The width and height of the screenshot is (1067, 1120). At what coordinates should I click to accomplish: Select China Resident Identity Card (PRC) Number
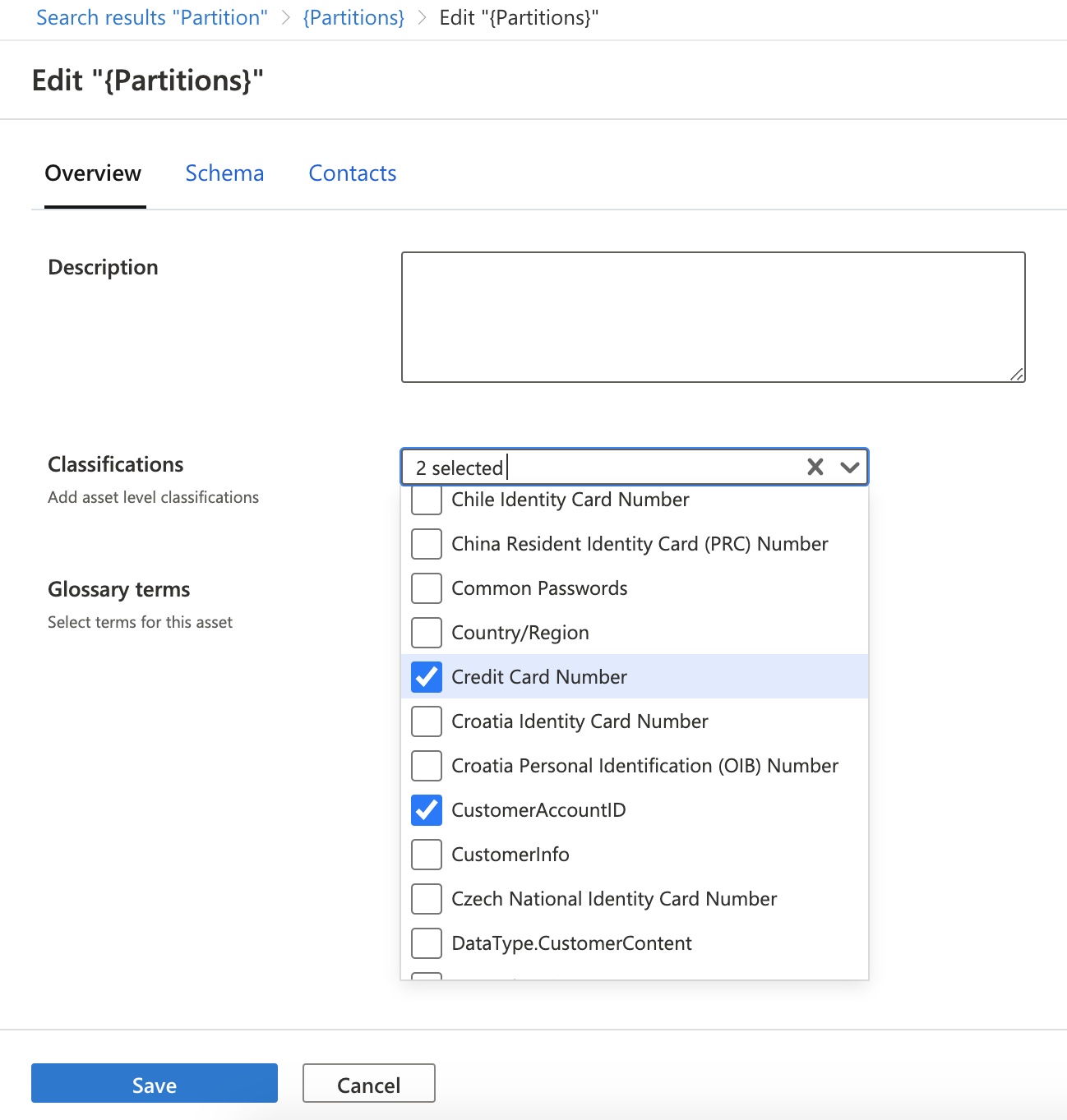click(x=427, y=544)
